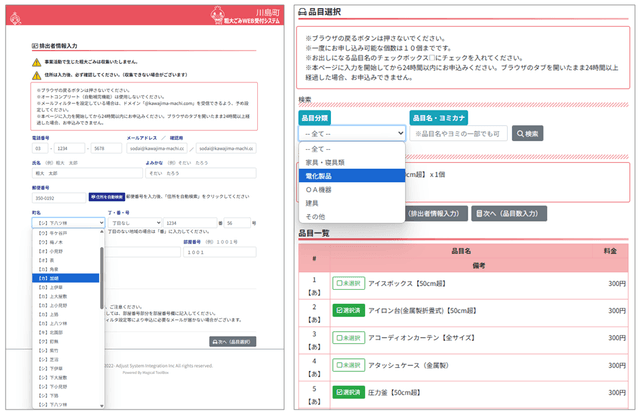Click the 部屋番号 room number field
Viewport: 640px width, 412px height.
(x=220, y=252)
